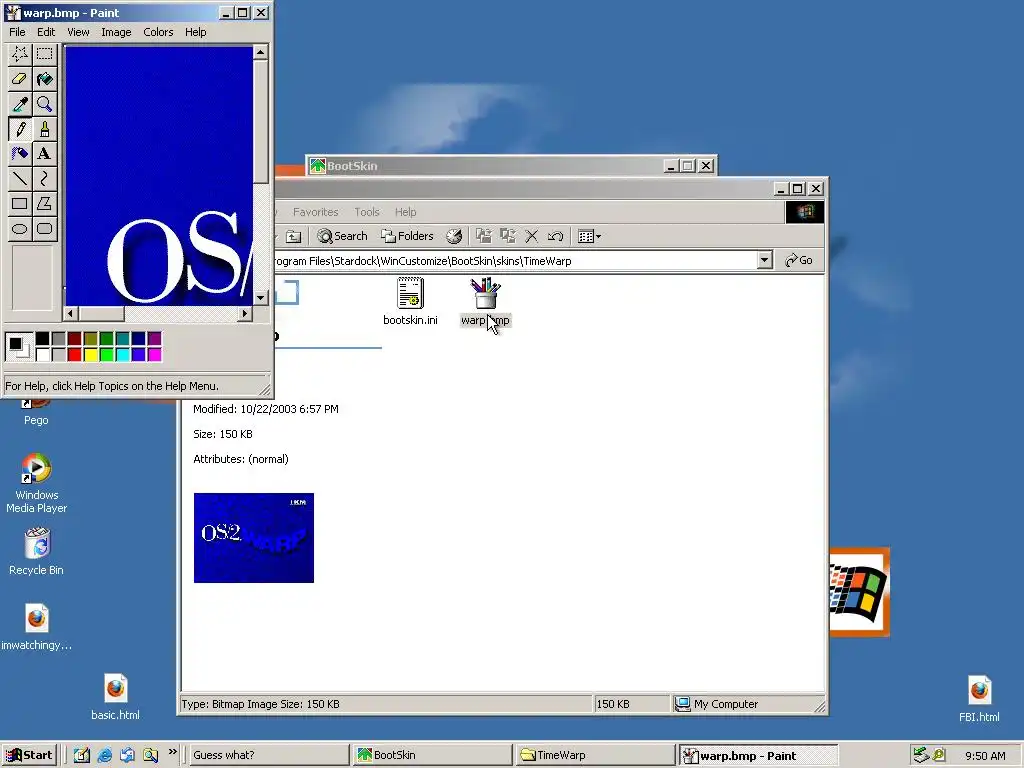Viewport: 1024px width, 768px height.
Task: Open Paint's File menu
Action: [17, 32]
